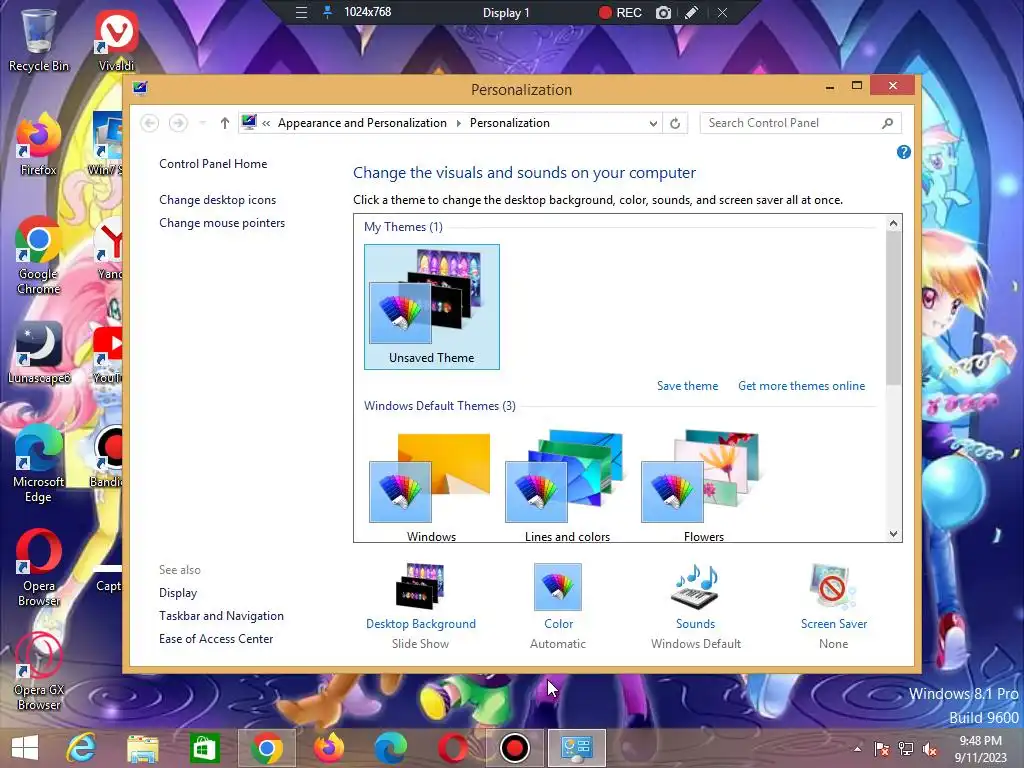
Task: Apply the Flowers theme
Action: click(x=703, y=486)
